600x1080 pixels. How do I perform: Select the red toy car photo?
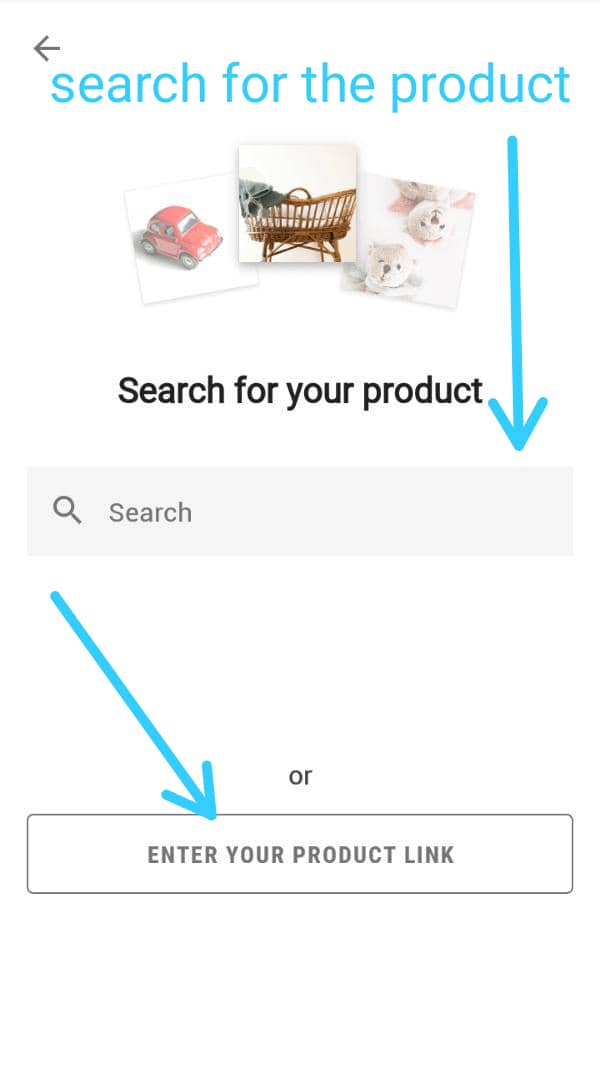pos(189,238)
